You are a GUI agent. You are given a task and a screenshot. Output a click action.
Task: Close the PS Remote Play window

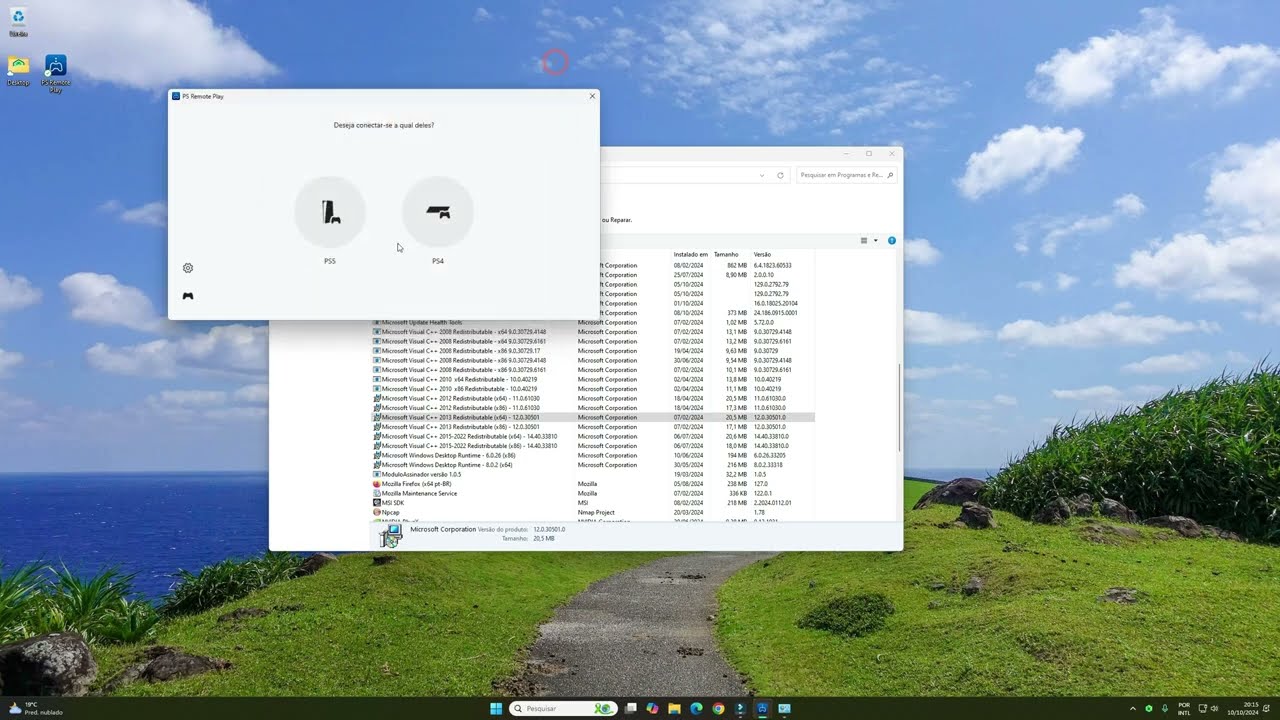592,96
